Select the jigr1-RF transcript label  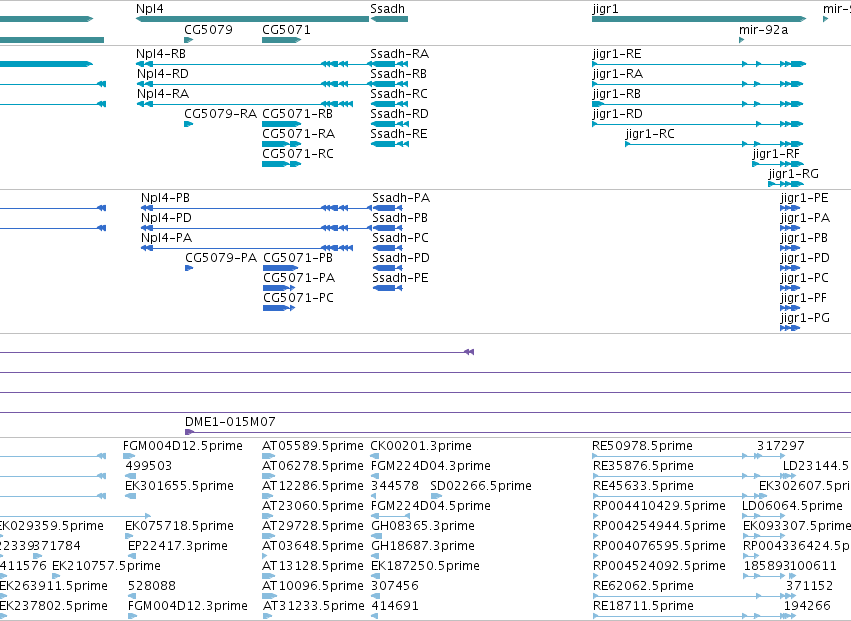tap(776, 155)
